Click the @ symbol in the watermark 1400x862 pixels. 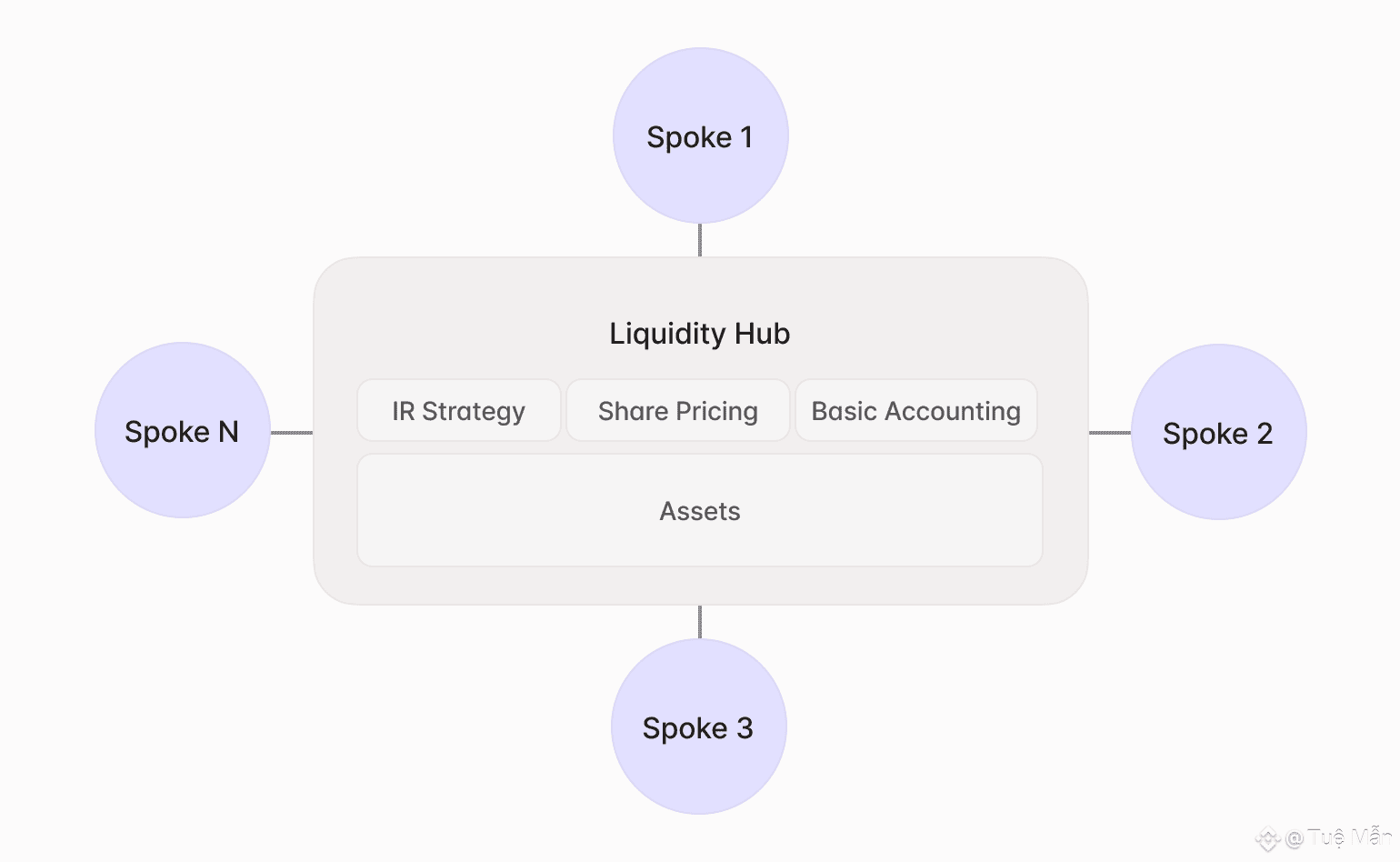pyautogui.click(x=1295, y=839)
